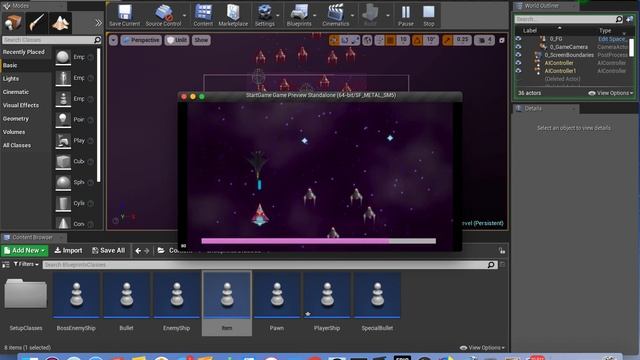Maximize viewport with corner icon
This screenshot has height=360, width=640.
502,40
